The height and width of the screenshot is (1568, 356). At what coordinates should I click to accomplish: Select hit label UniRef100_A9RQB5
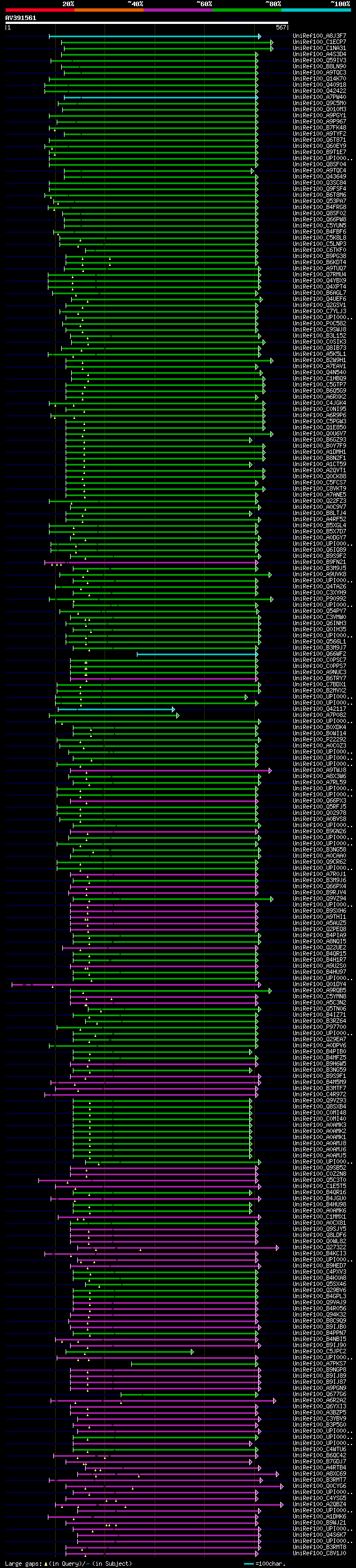[x=319, y=991]
